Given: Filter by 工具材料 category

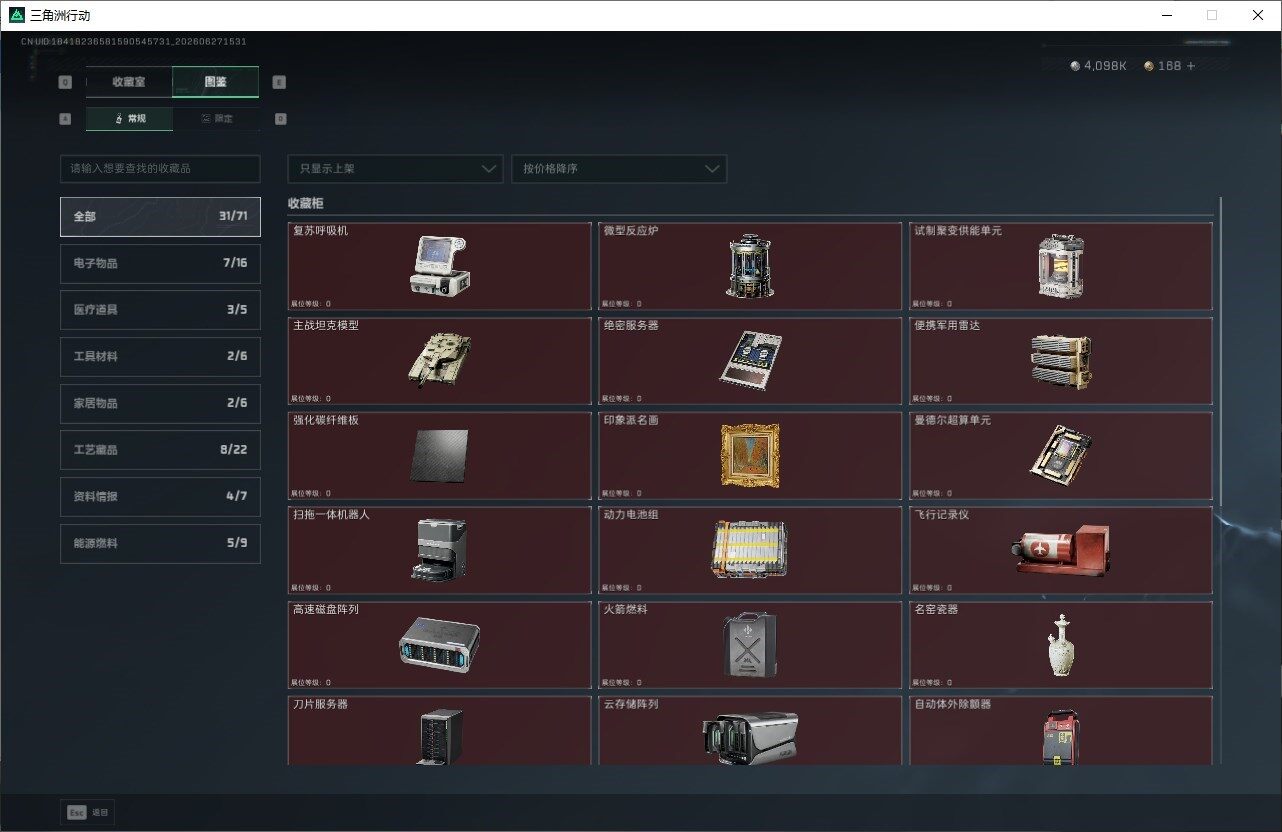Looking at the screenshot, I should [160, 357].
